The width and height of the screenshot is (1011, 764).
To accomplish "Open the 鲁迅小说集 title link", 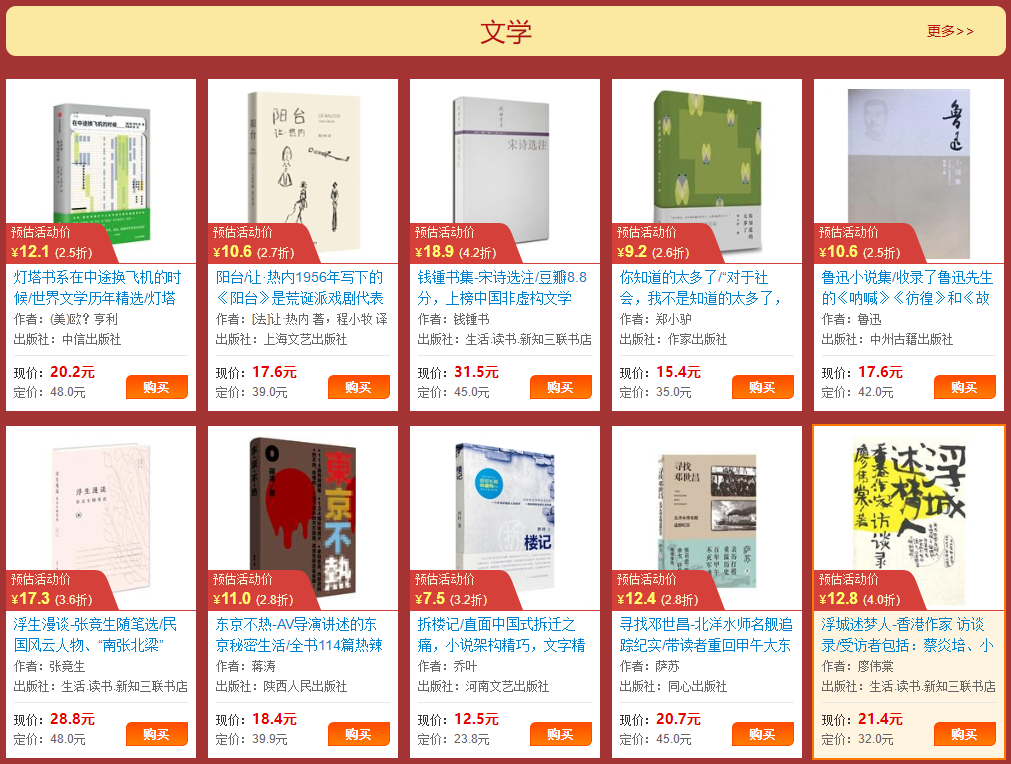I will point(907,288).
